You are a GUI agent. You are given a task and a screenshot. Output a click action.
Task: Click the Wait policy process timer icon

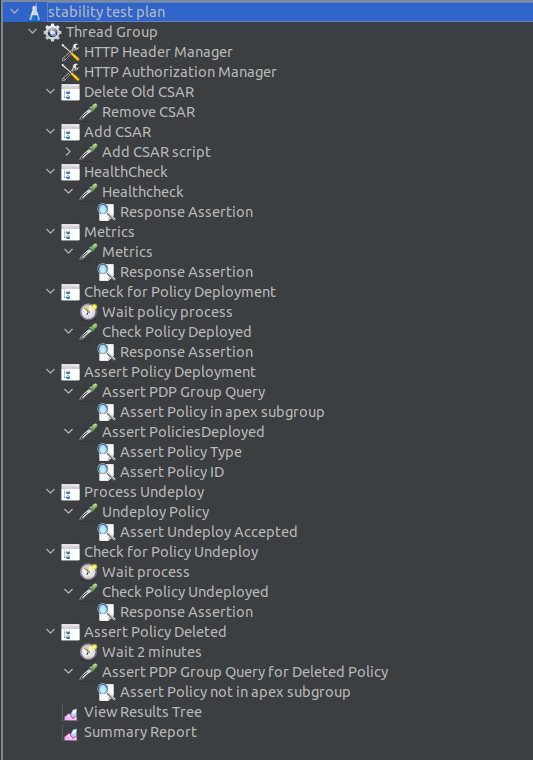(88, 312)
